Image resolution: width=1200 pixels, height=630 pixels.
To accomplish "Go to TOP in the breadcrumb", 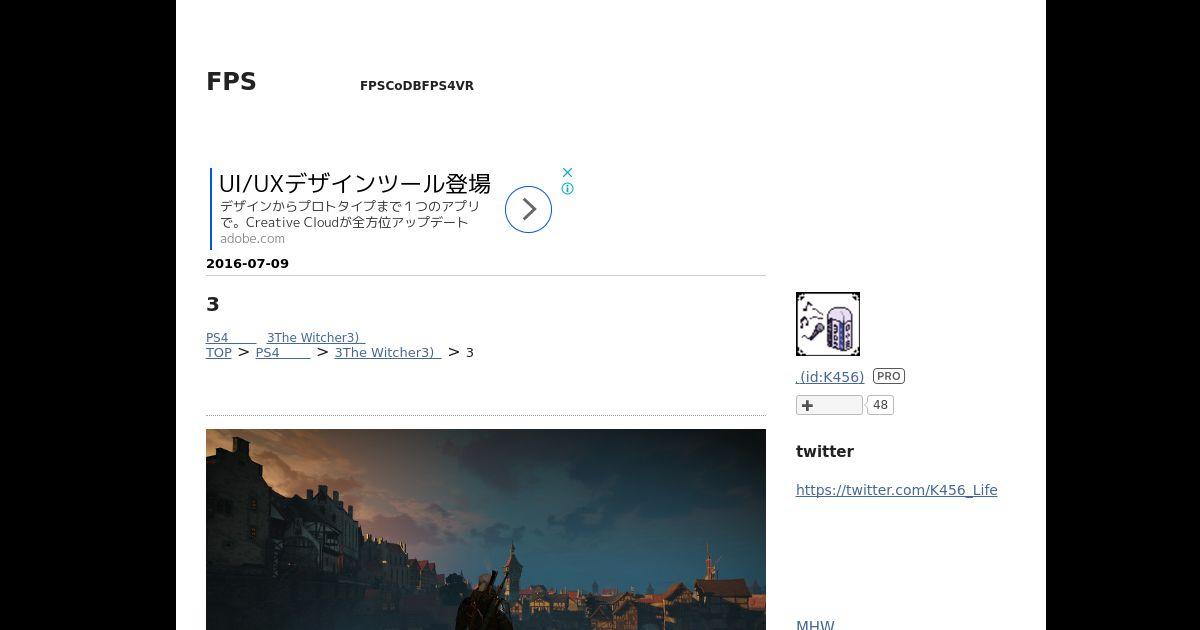I will (218, 353).
